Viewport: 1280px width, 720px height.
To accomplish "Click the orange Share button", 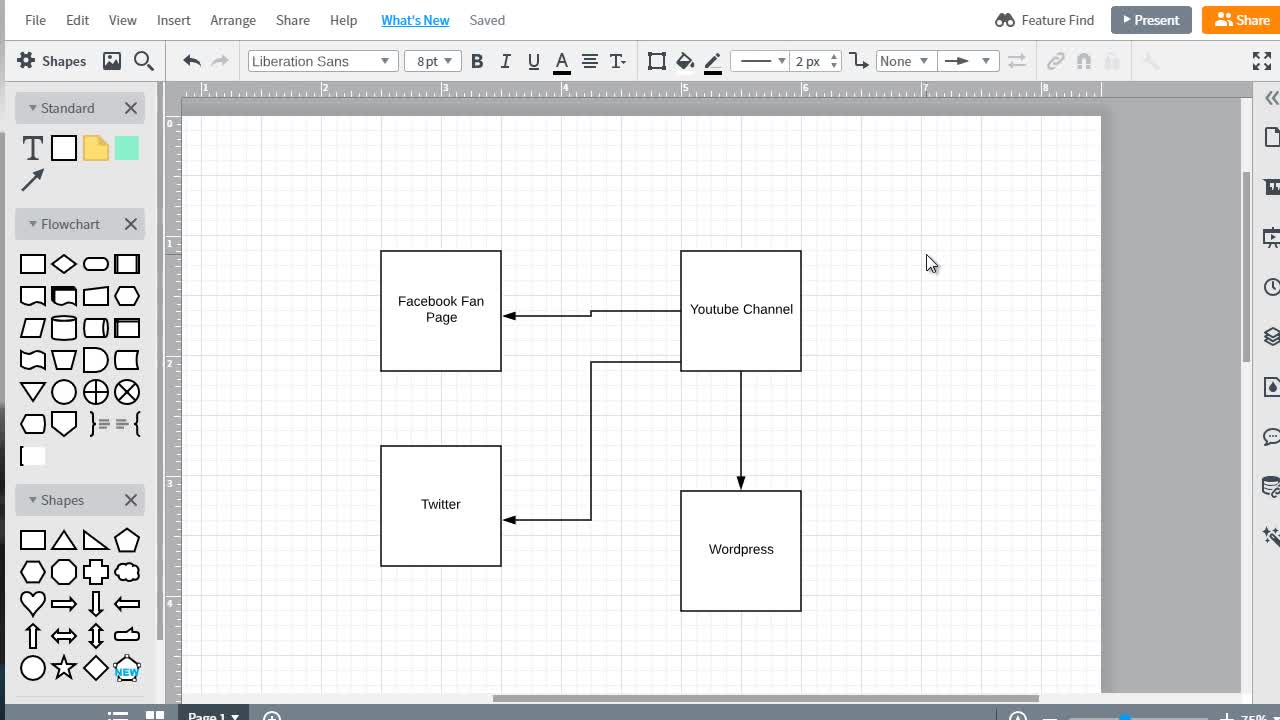I will tap(1241, 20).
